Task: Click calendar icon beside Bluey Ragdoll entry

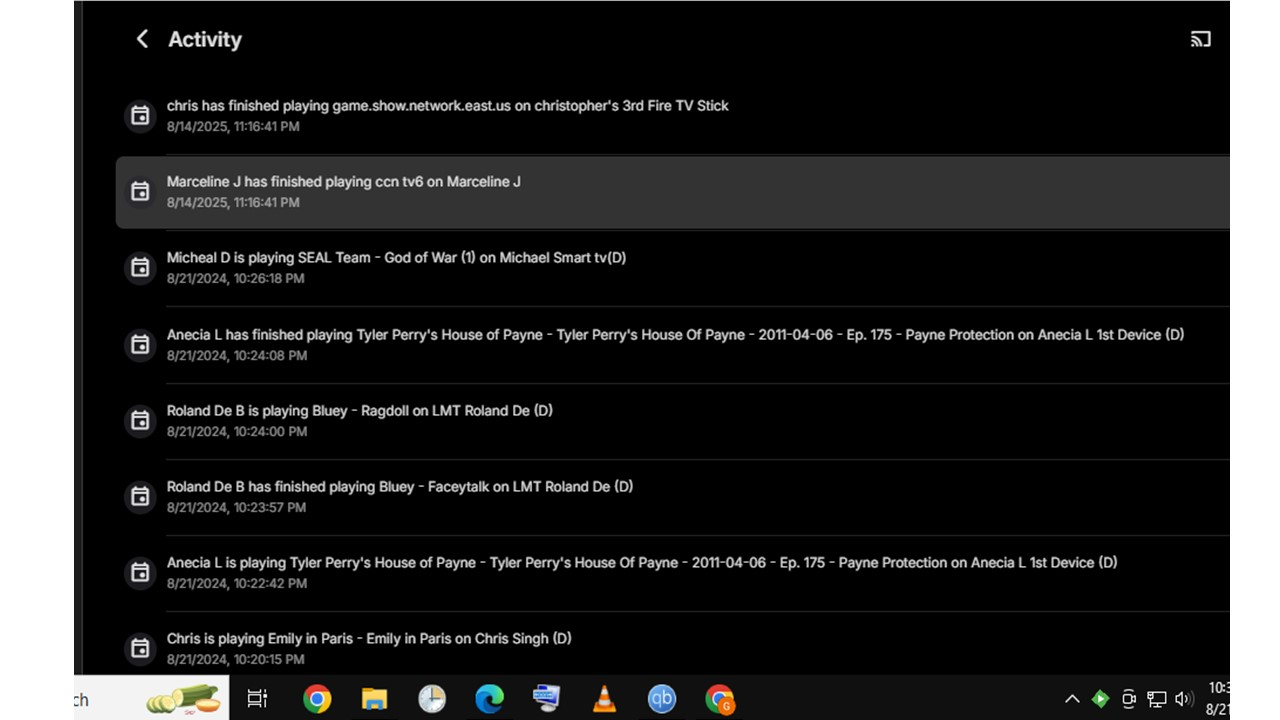Action: [141, 421]
